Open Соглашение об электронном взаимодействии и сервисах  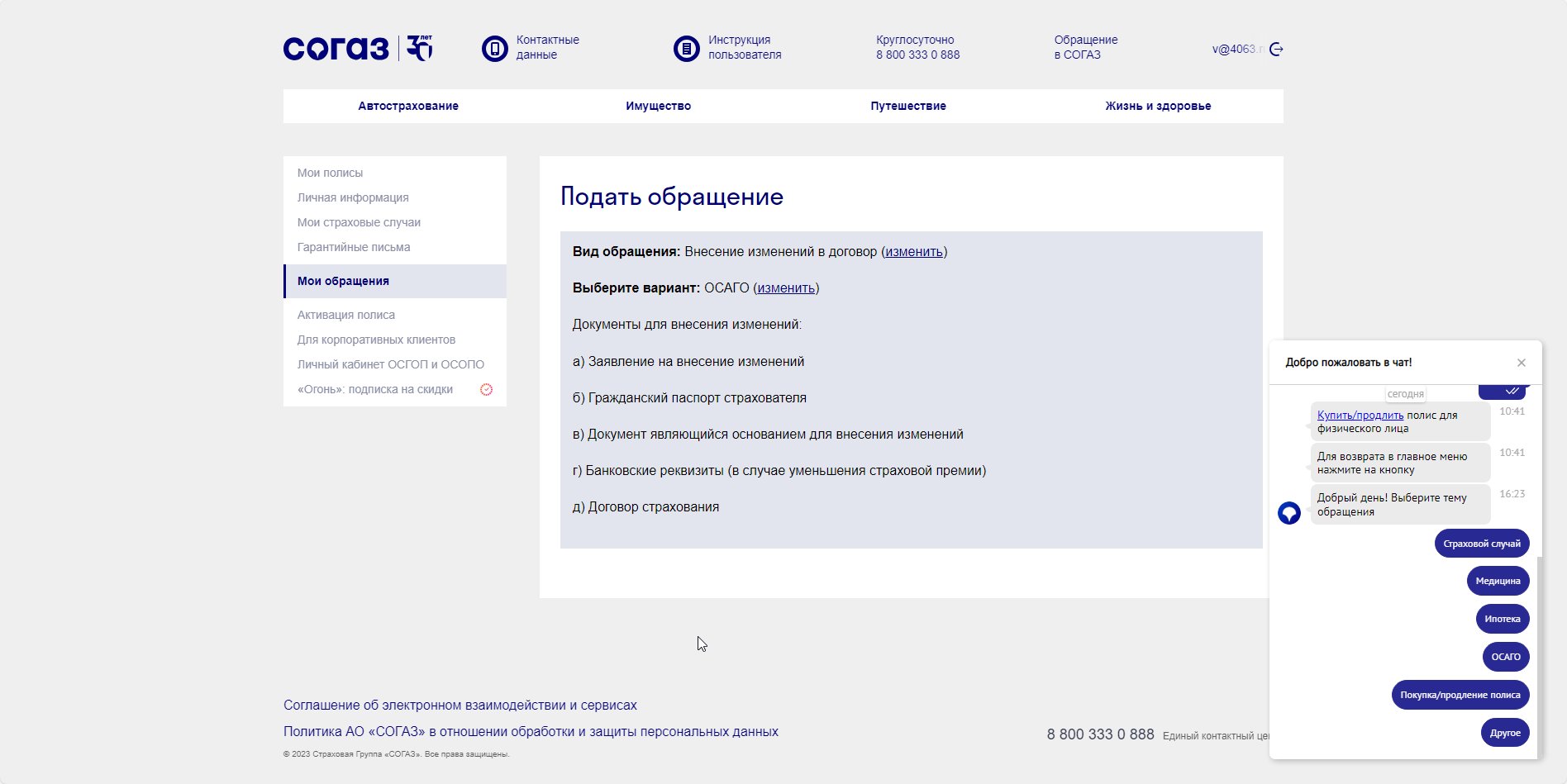tap(460, 706)
